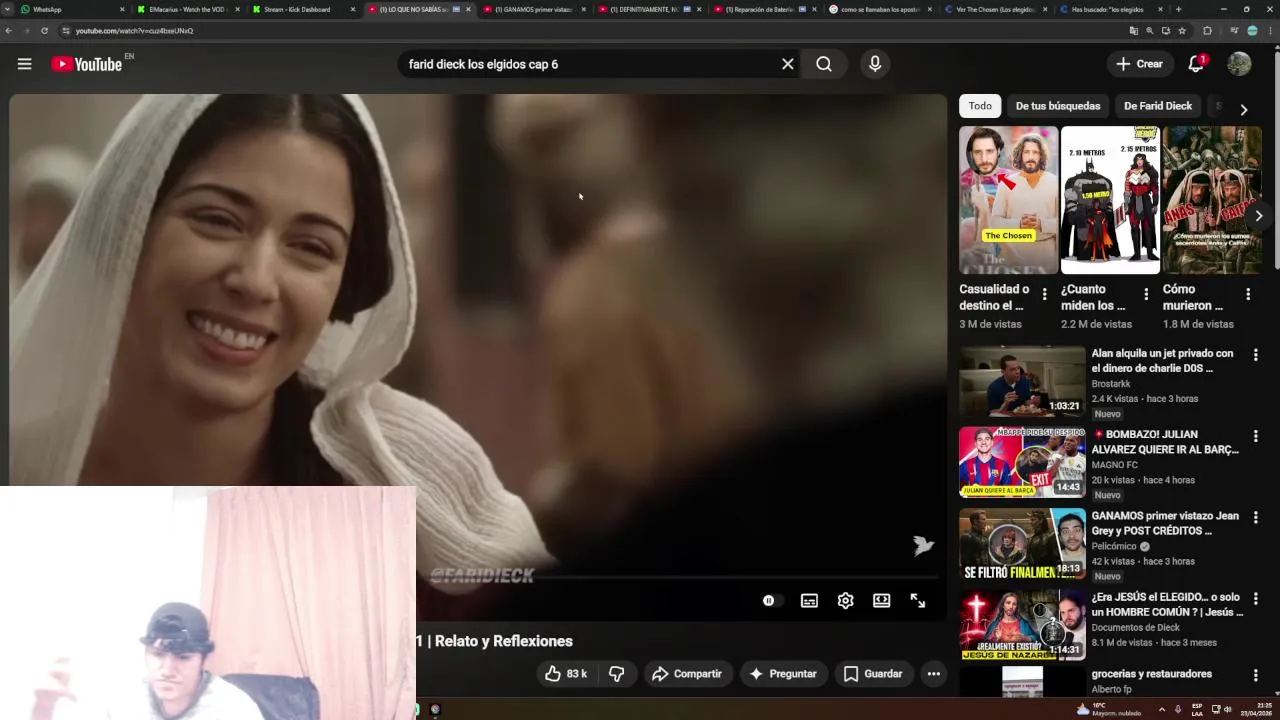Open options for Casualidad o destino short
Viewport: 1280px width, 720px height.
tap(1044, 294)
